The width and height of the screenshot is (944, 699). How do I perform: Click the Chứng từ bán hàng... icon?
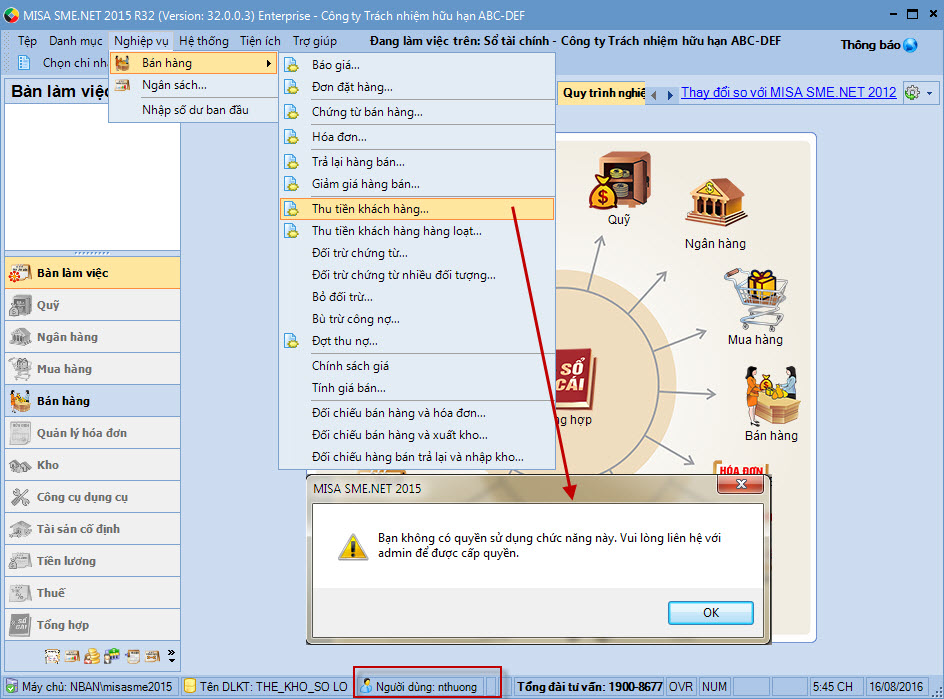(291, 112)
